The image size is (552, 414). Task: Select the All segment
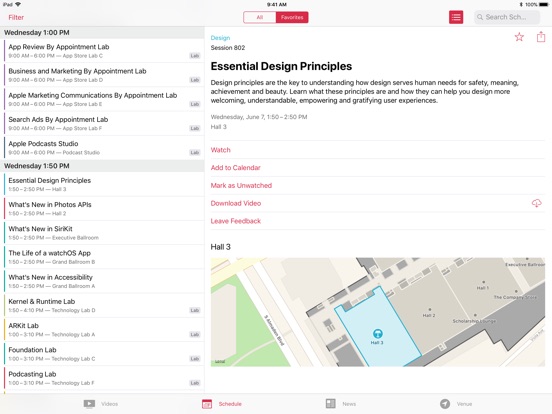(x=260, y=17)
